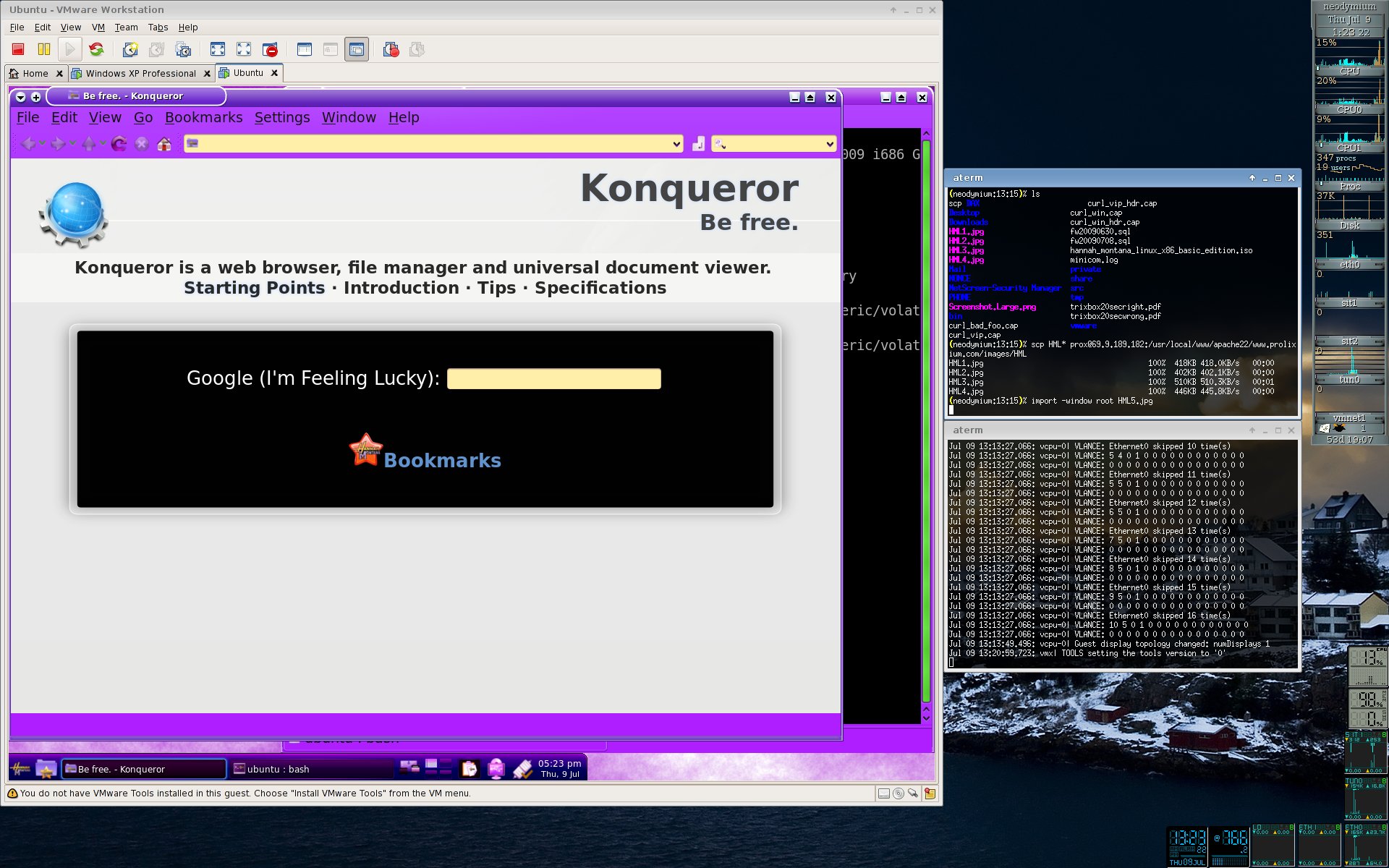Click the purple lock tray icon
1389x868 pixels.
click(x=496, y=769)
